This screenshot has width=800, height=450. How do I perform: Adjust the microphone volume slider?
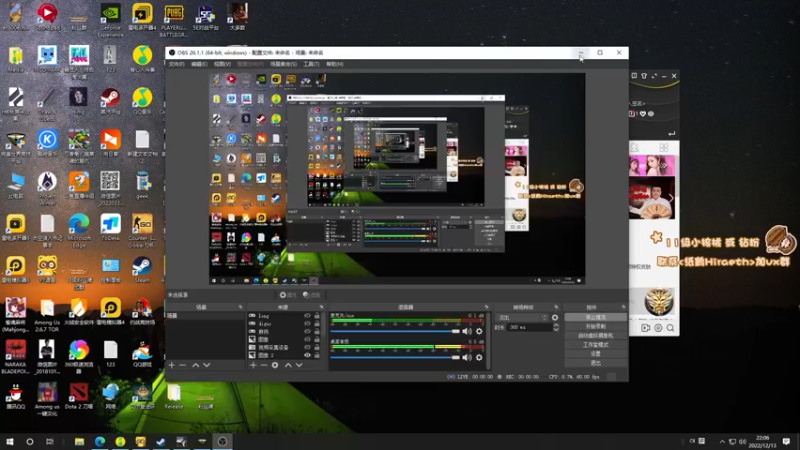point(395,332)
